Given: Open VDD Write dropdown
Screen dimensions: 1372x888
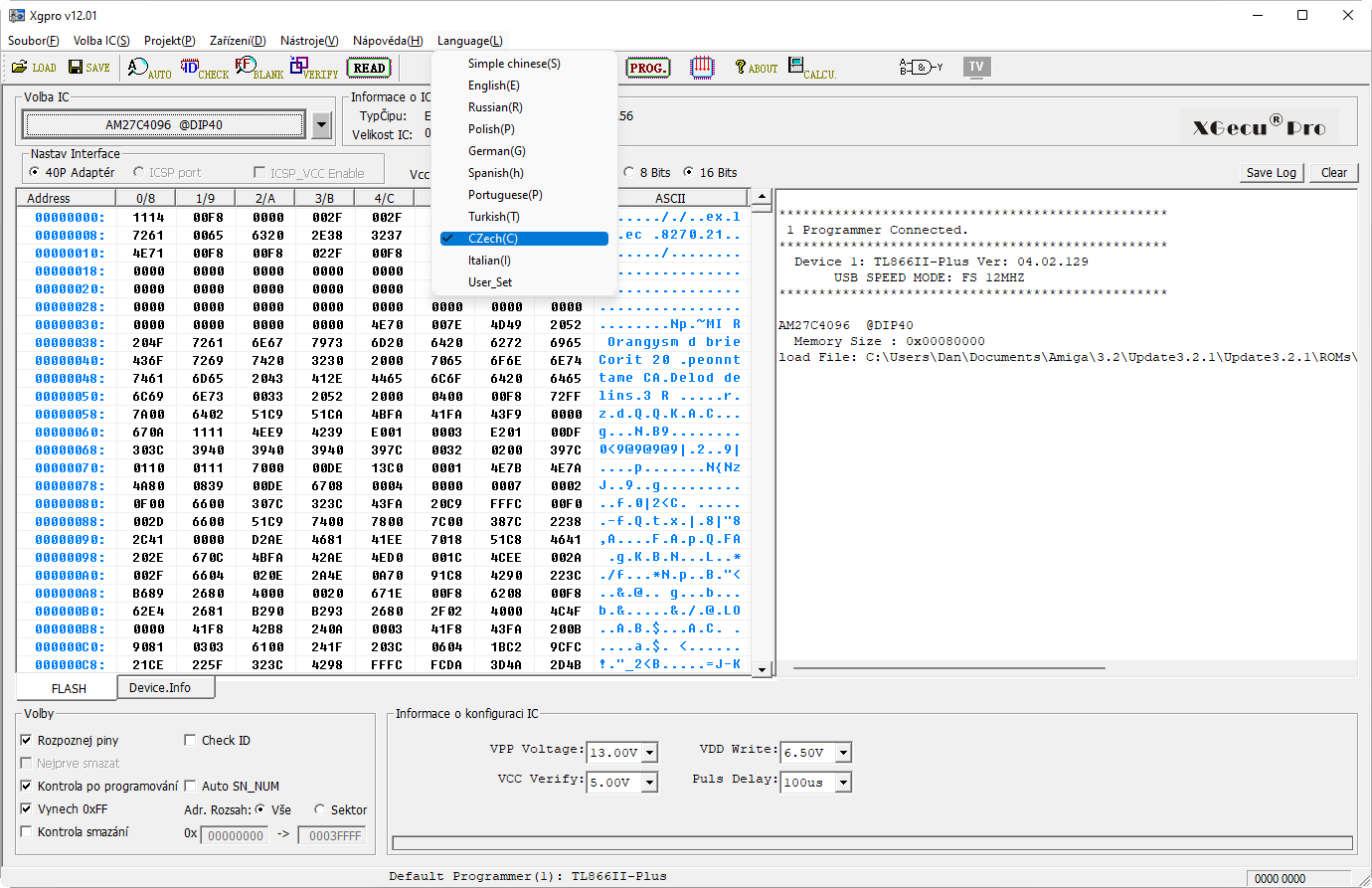Looking at the screenshot, I should click(843, 753).
